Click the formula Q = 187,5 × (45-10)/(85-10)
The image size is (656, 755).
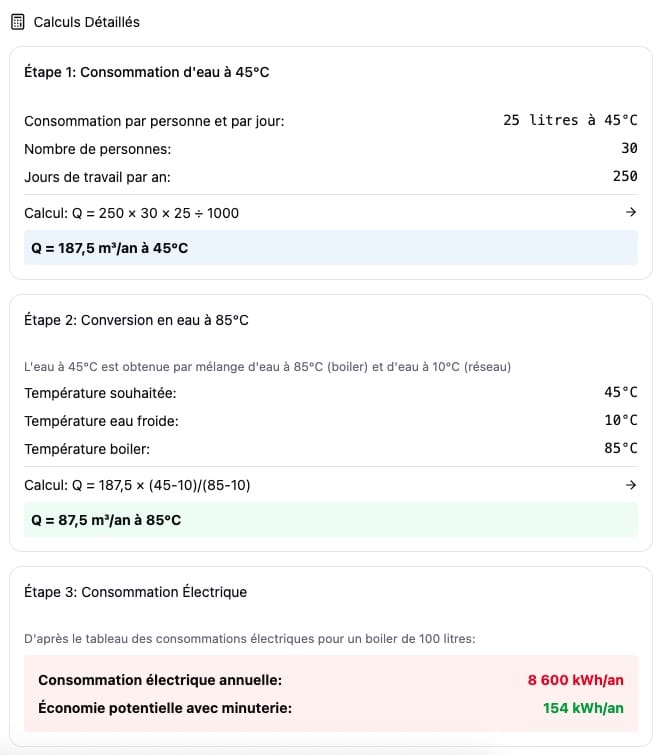pos(137,485)
